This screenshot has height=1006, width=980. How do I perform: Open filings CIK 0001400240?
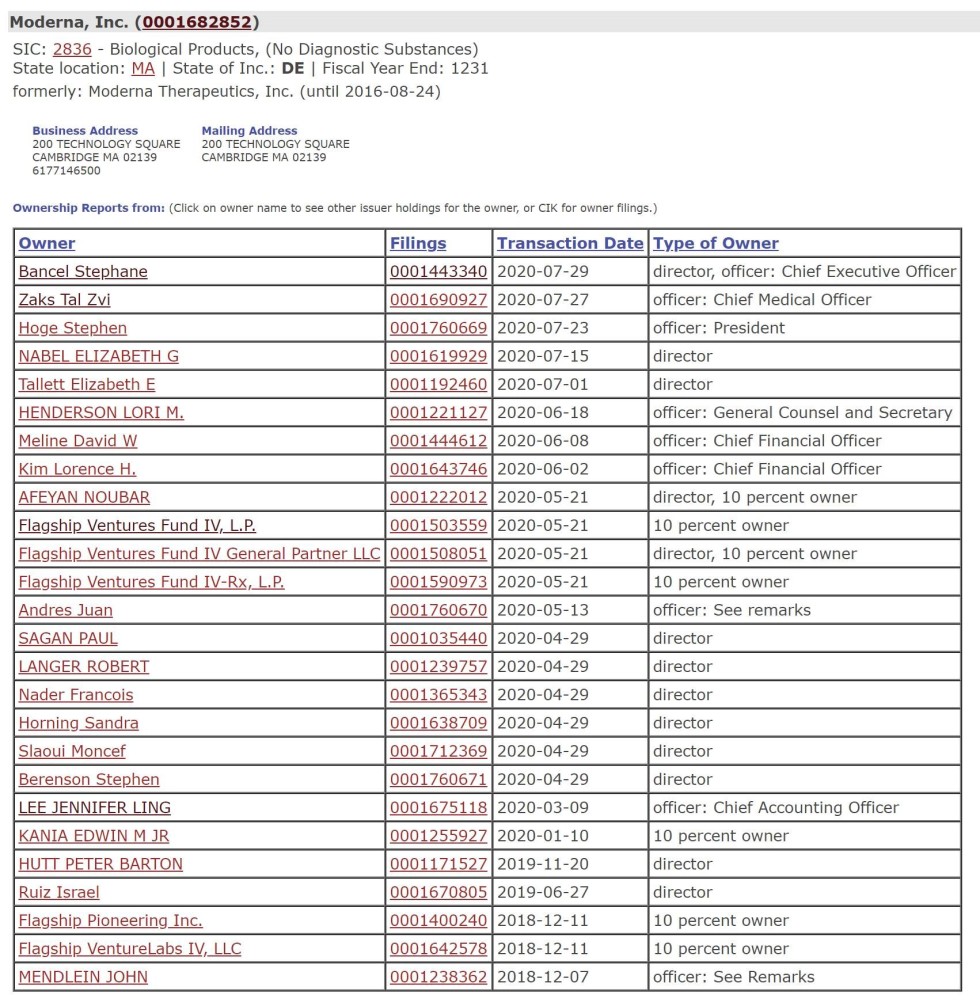(x=438, y=921)
